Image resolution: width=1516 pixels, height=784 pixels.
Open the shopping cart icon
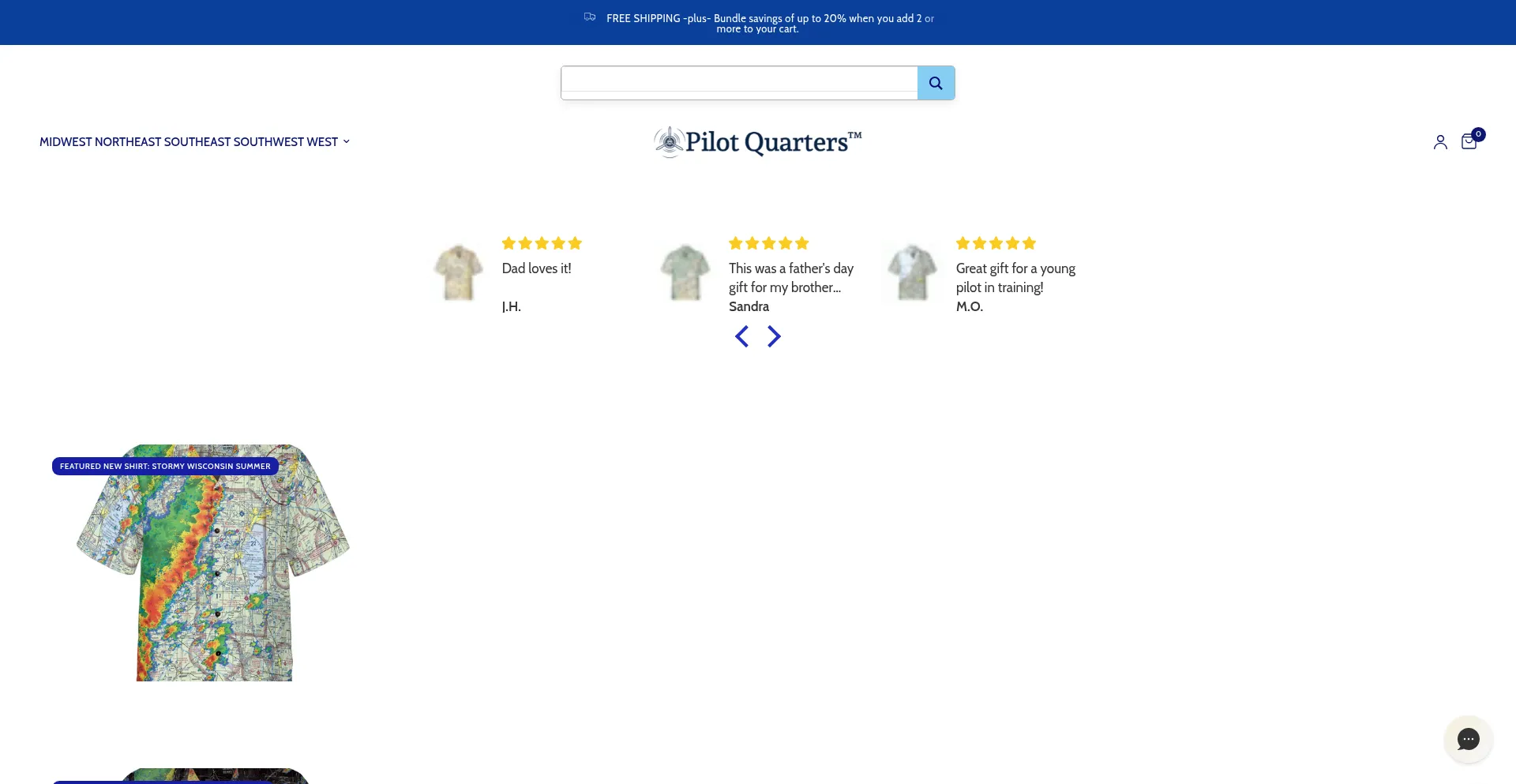[x=1469, y=142]
